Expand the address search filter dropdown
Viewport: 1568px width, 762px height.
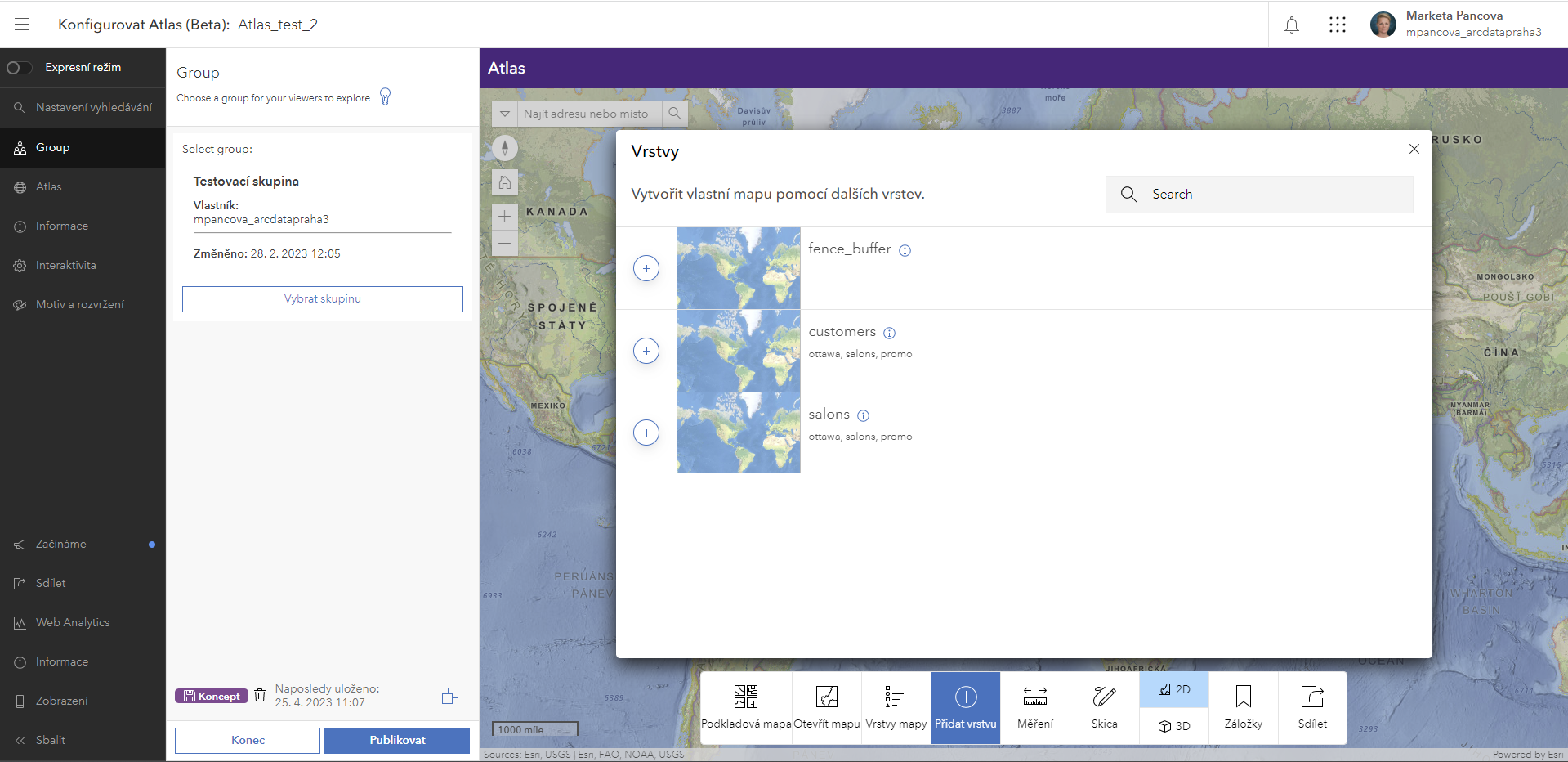pos(505,114)
